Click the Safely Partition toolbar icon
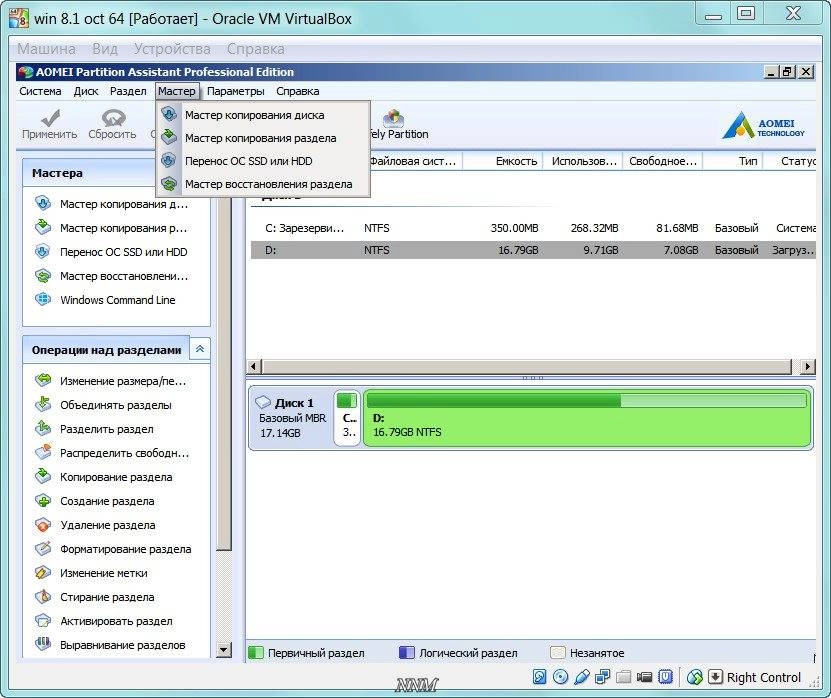The image size is (831, 698). click(x=393, y=118)
